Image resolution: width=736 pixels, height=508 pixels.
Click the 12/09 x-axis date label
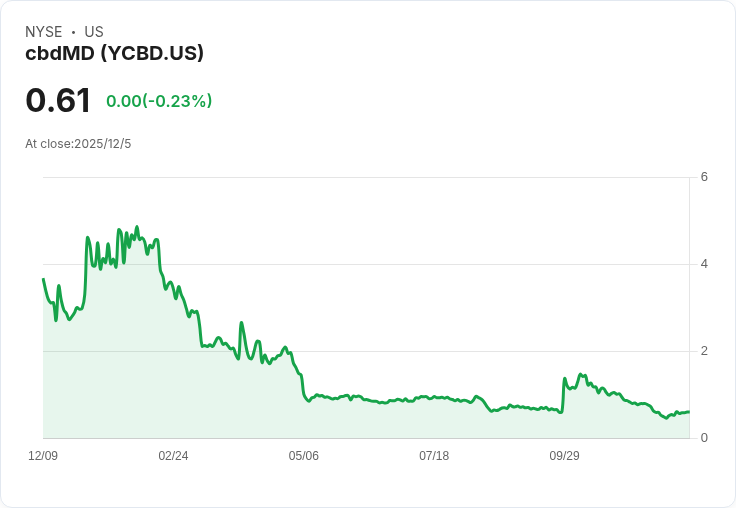[43, 456]
